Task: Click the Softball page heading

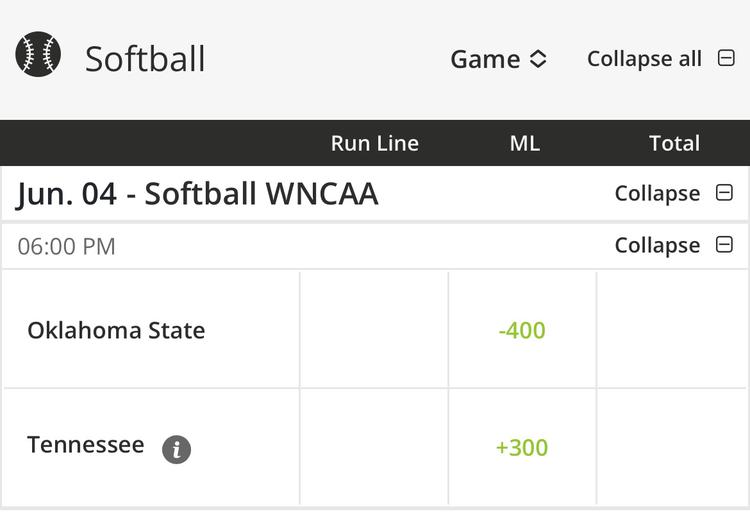Action: (x=145, y=59)
